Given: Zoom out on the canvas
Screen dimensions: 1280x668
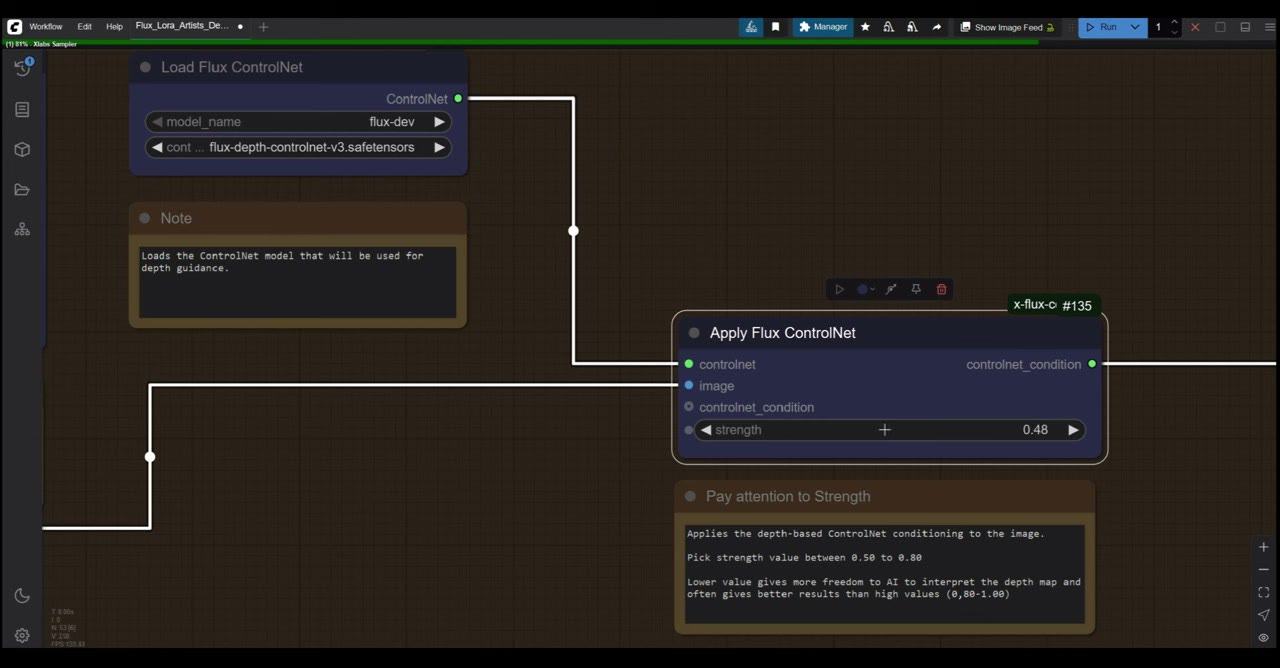Looking at the screenshot, I should (x=1263, y=570).
